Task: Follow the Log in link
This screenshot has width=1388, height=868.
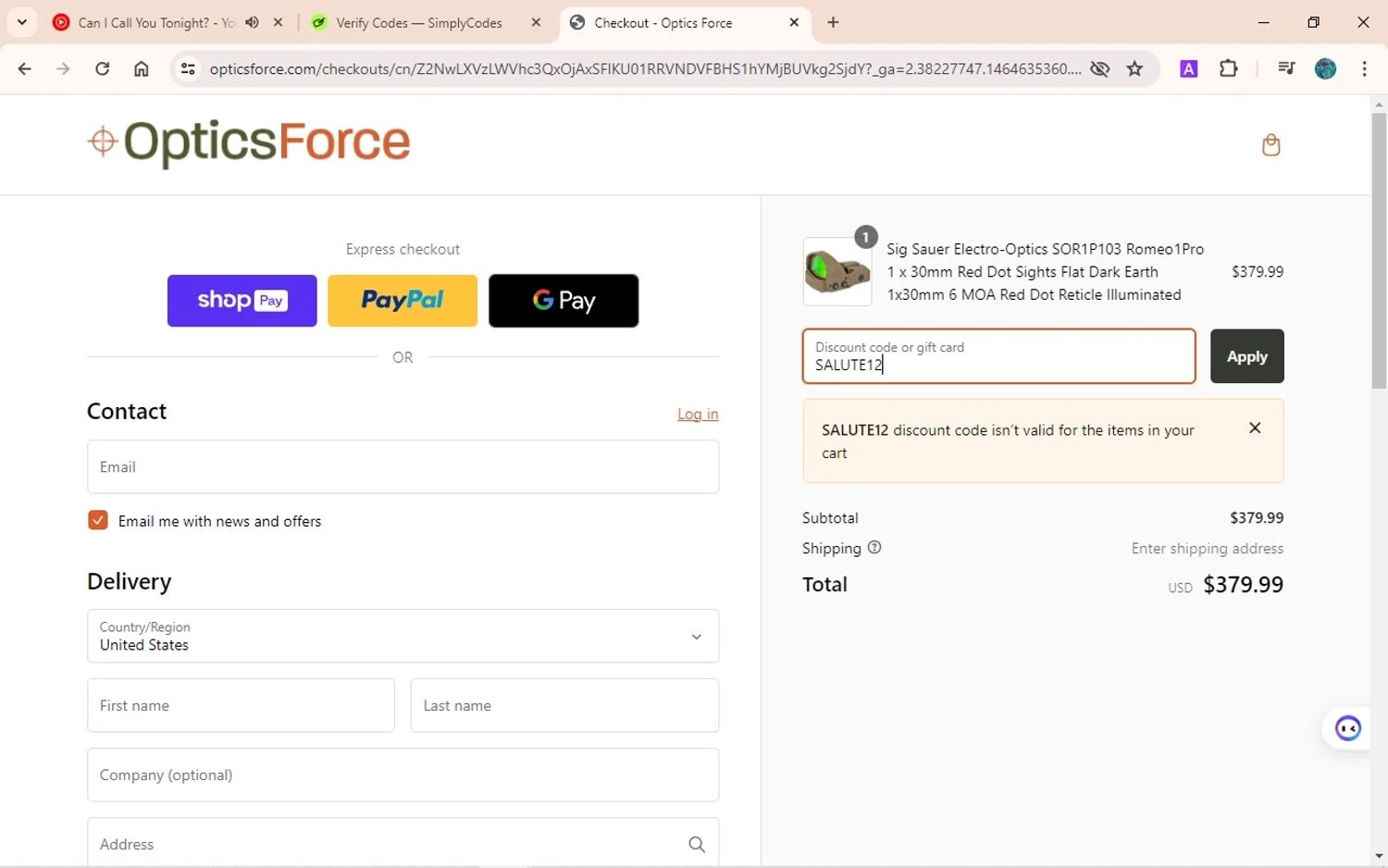Action: click(x=698, y=414)
